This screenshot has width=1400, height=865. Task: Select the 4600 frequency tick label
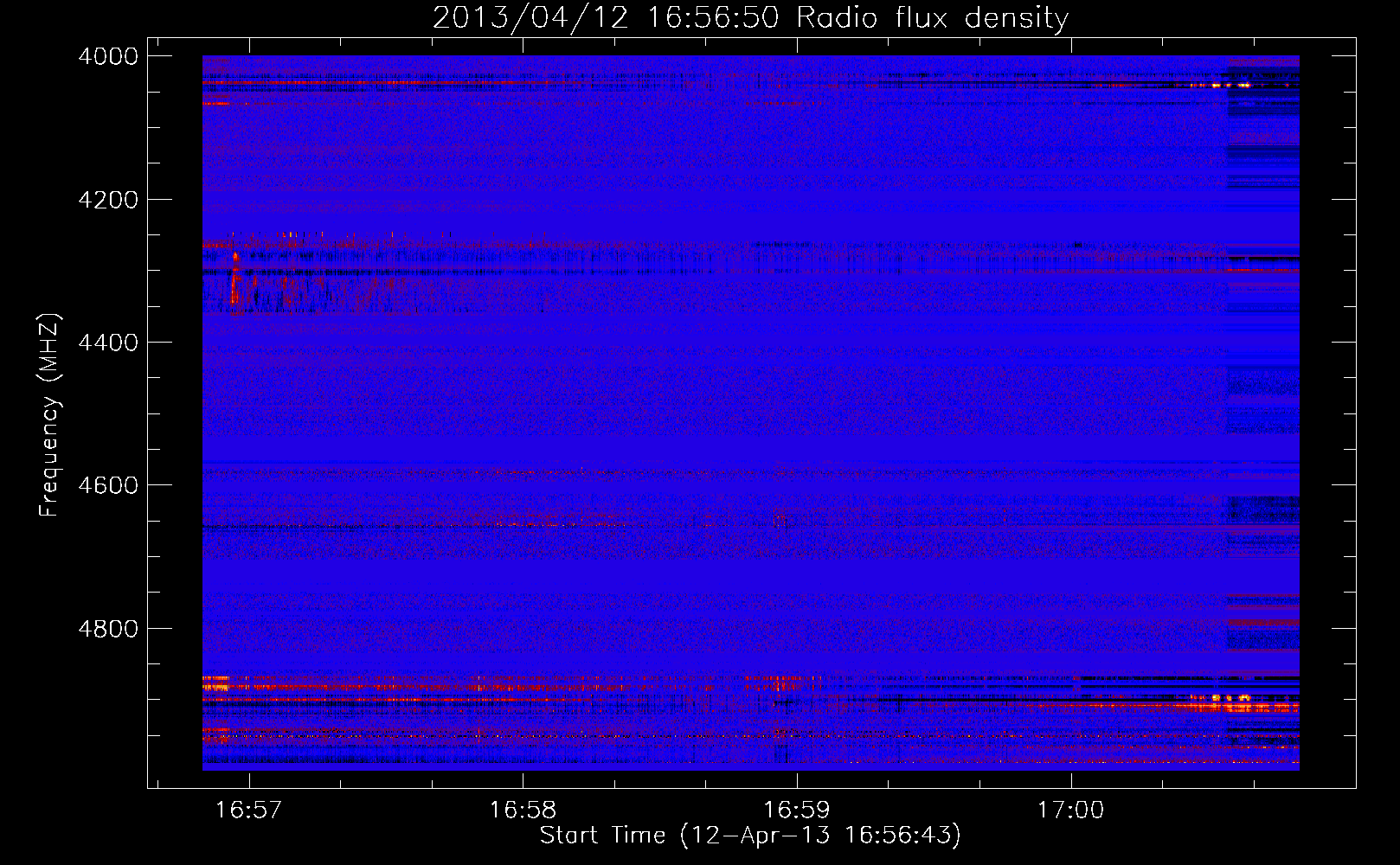108,485
